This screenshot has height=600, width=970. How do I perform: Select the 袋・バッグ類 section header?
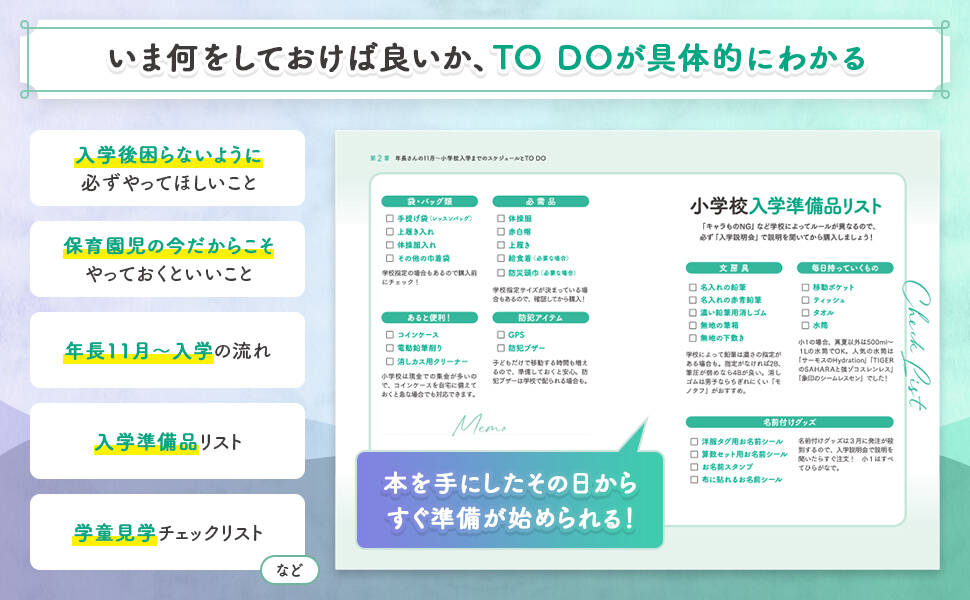click(x=429, y=200)
